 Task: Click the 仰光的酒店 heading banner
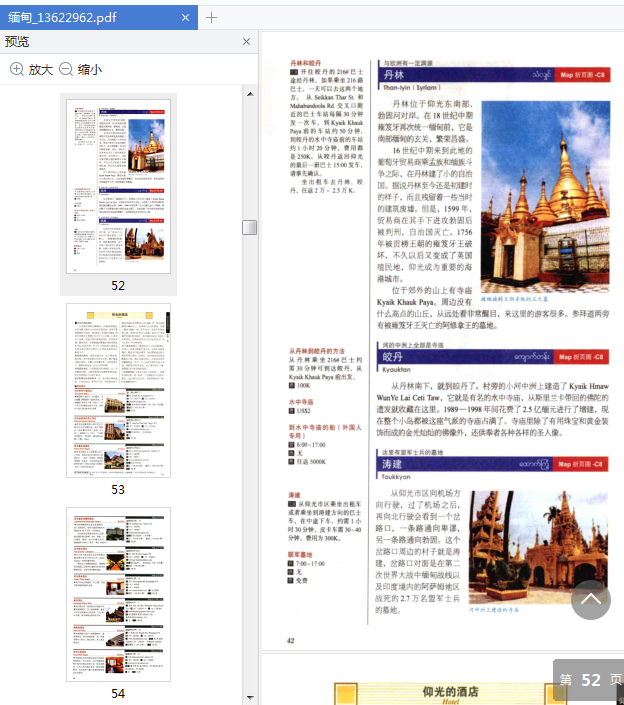[x=450, y=693]
